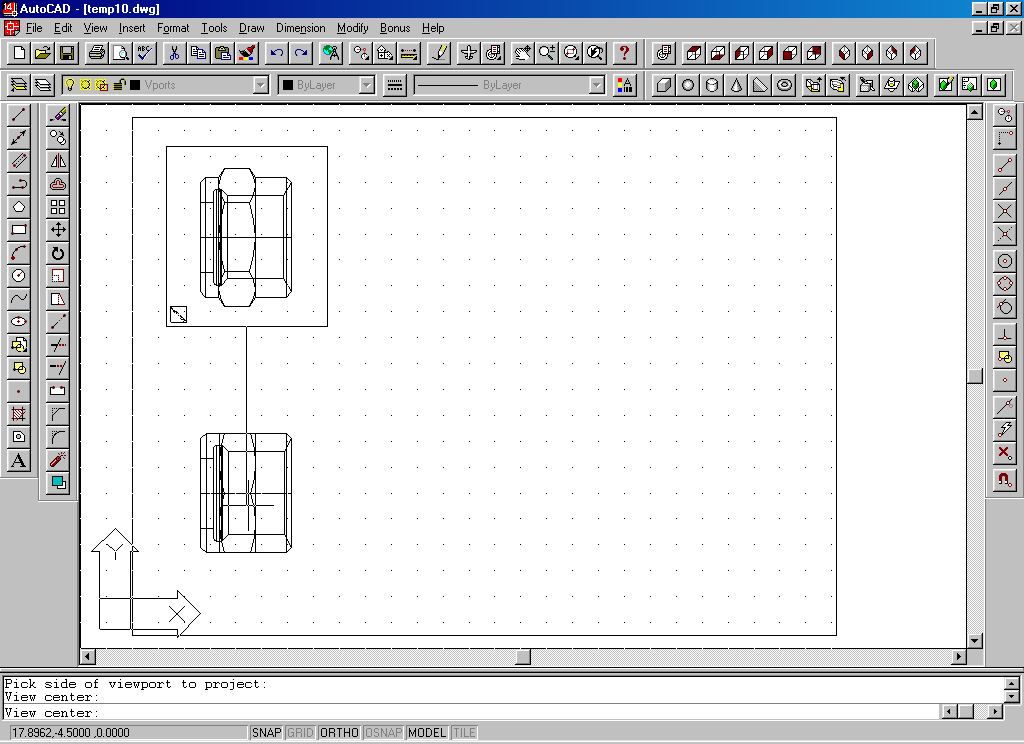Select the solid Sphere tool
Image resolution: width=1024 pixels, height=744 pixels.
(x=688, y=85)
